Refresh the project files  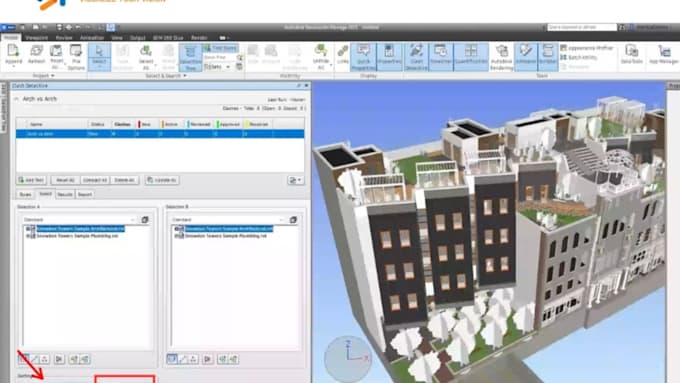pyautogui.click(x=36, y=56)
